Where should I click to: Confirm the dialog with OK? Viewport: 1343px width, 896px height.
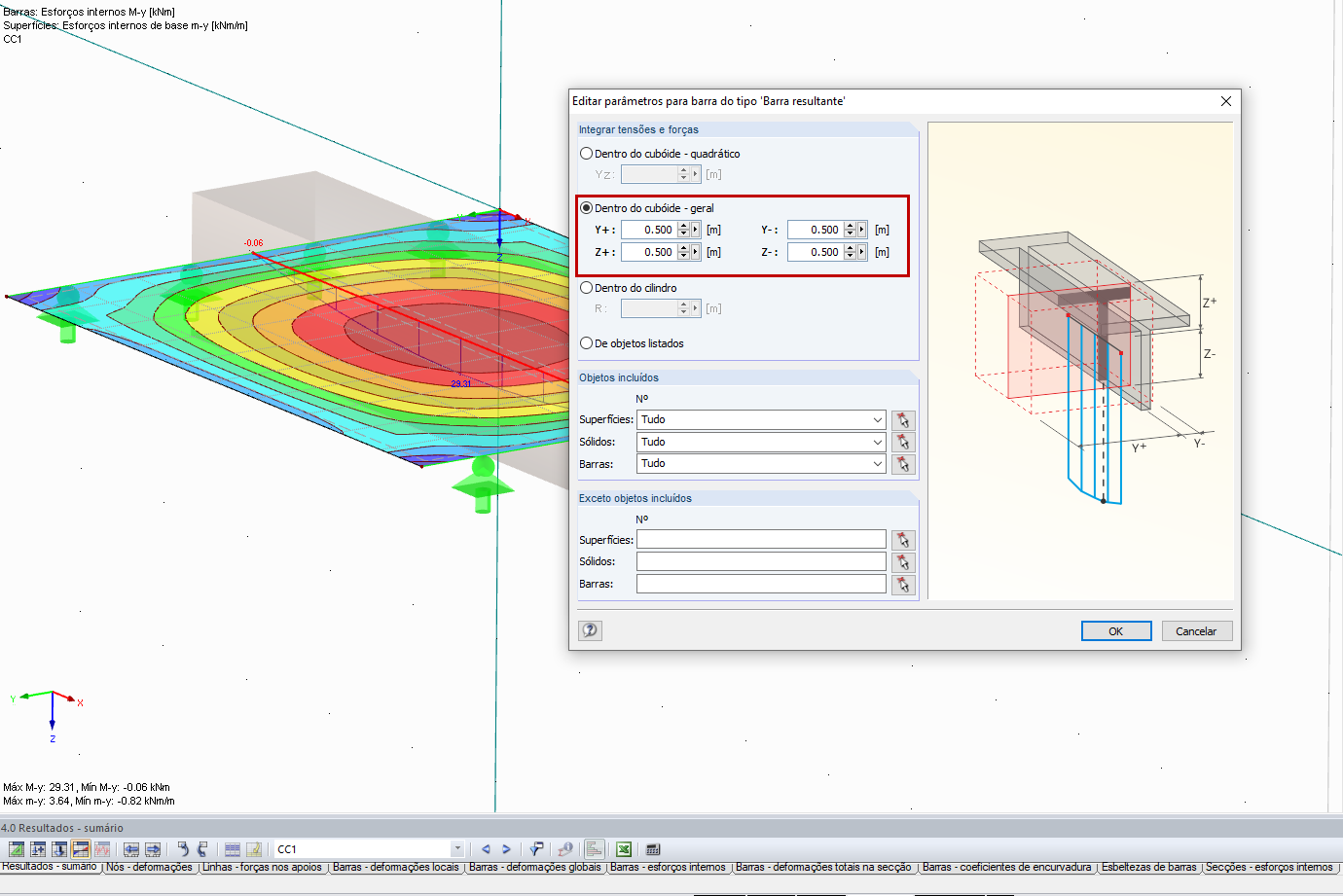point(1116,631)
